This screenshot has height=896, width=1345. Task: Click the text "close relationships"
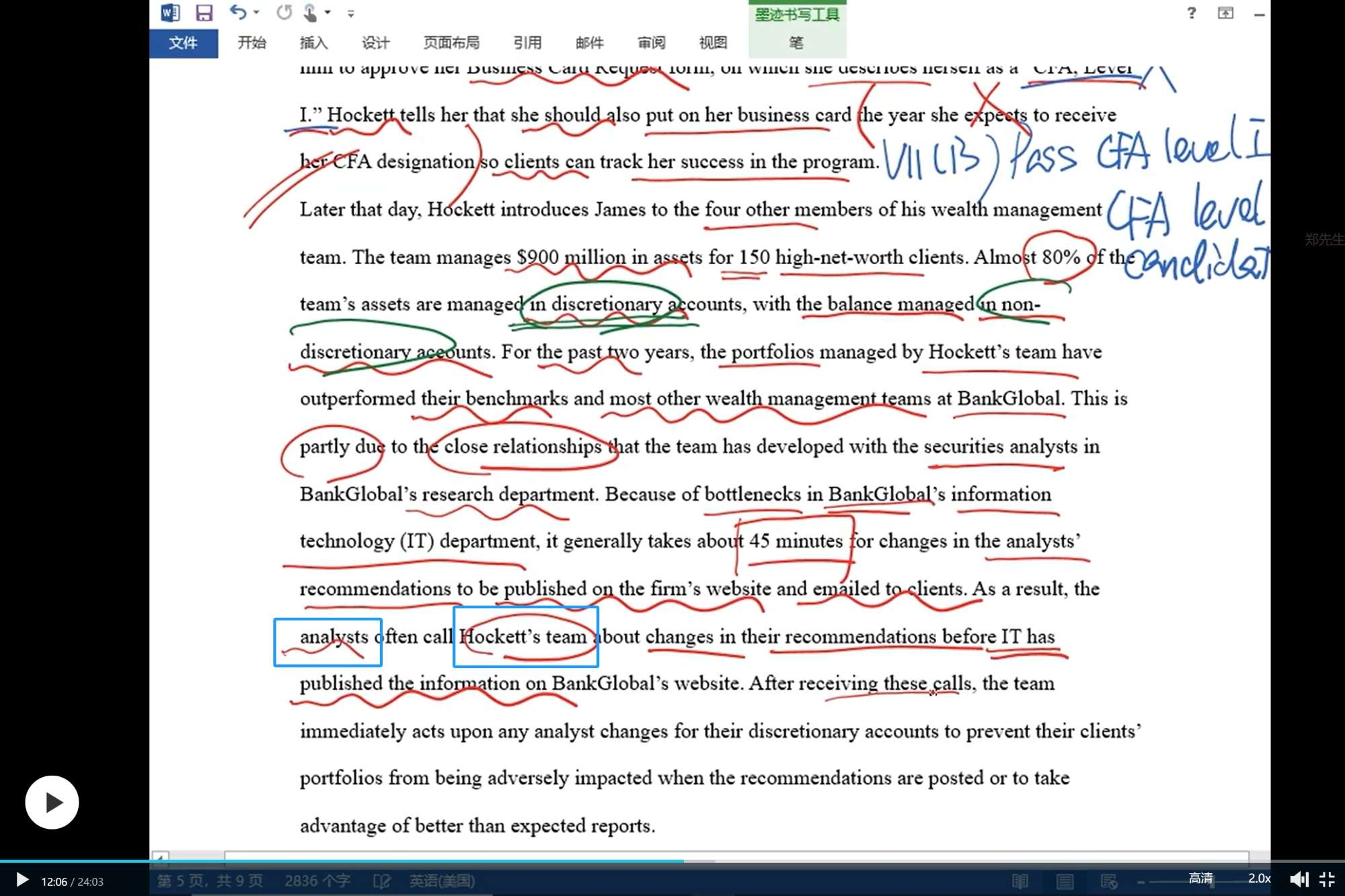click(x=523, y=446)
